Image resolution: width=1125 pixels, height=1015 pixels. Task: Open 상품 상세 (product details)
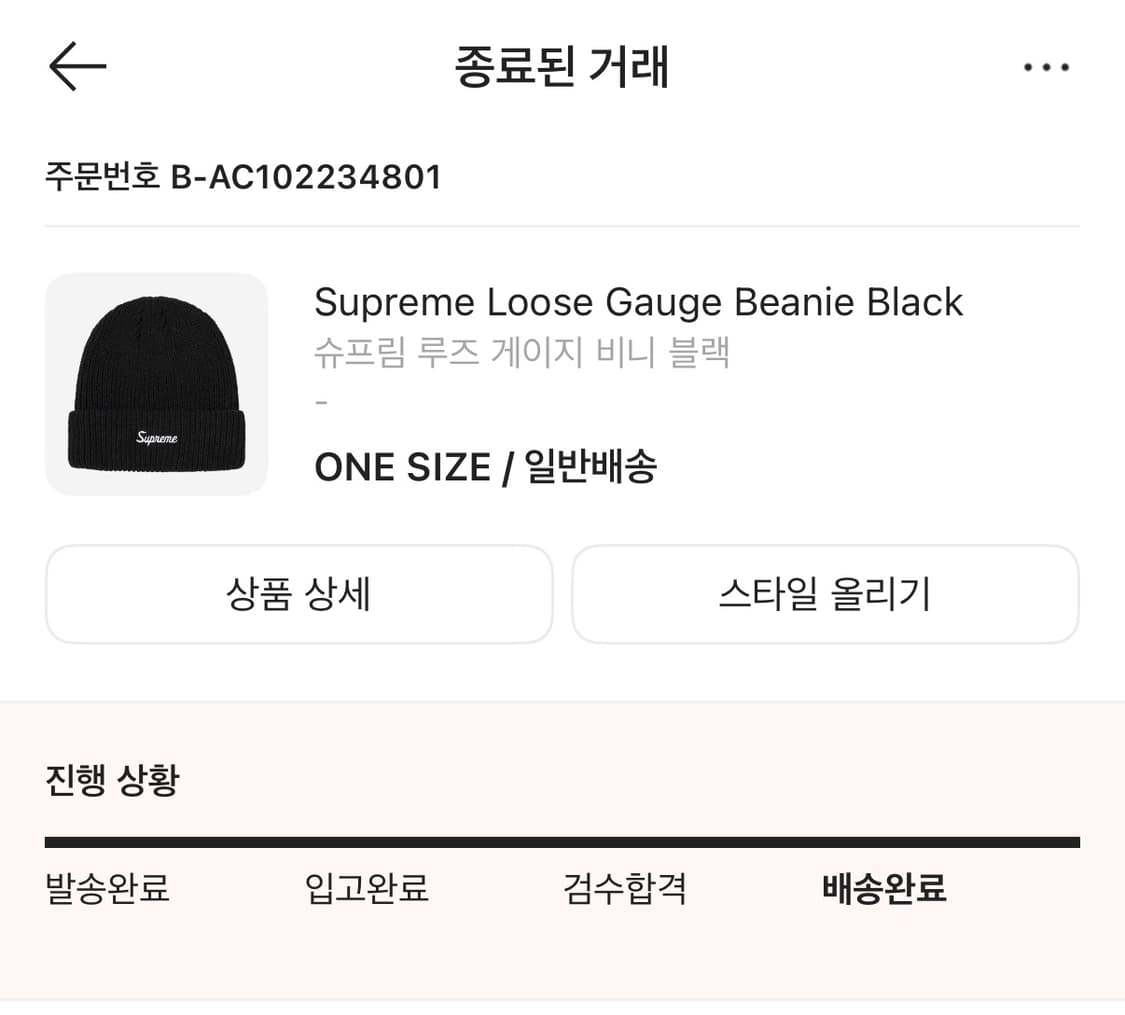pyautogui.click(x=299, y=594)
